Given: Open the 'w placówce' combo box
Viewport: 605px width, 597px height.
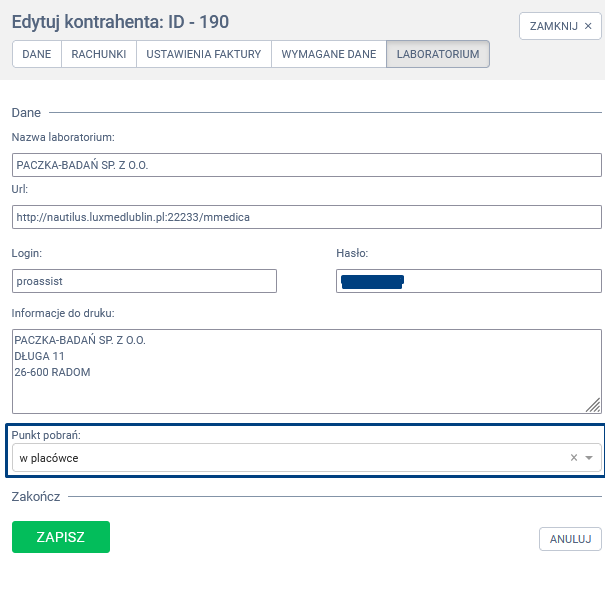Looking at the screenshot, I should [290, 458].
